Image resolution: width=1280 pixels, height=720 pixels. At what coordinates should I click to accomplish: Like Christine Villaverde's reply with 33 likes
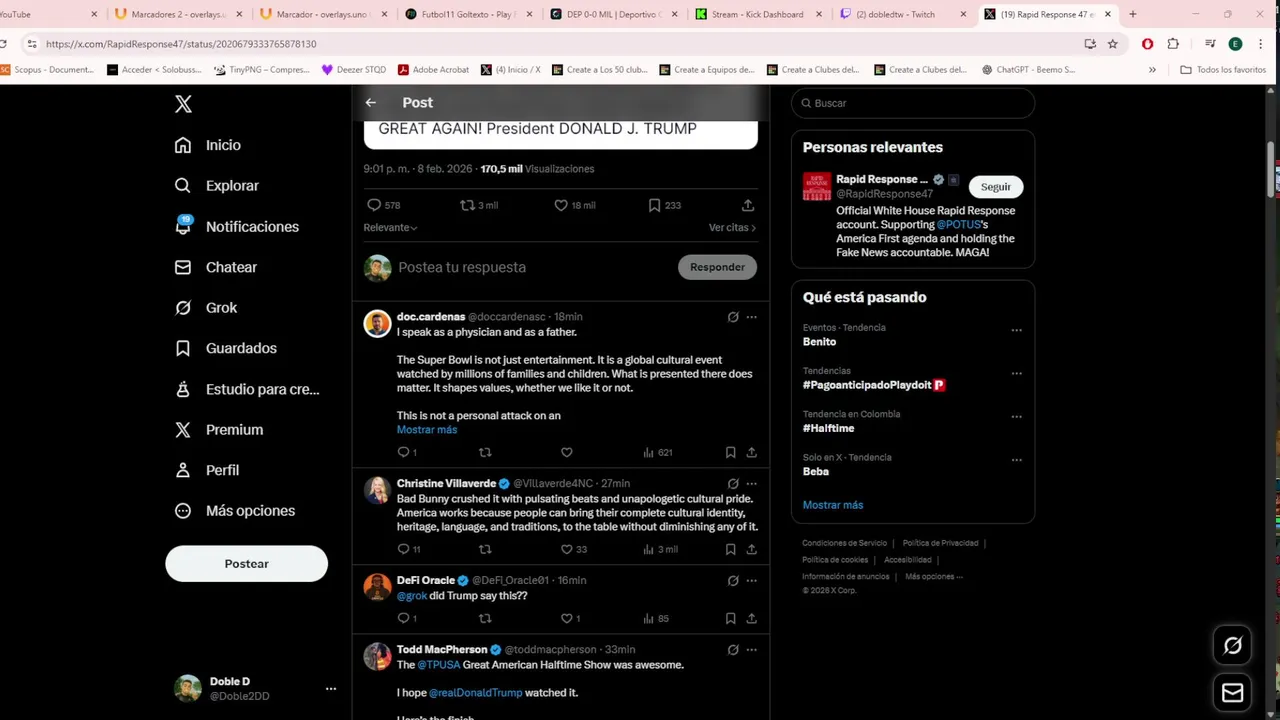tap(573, 550)
